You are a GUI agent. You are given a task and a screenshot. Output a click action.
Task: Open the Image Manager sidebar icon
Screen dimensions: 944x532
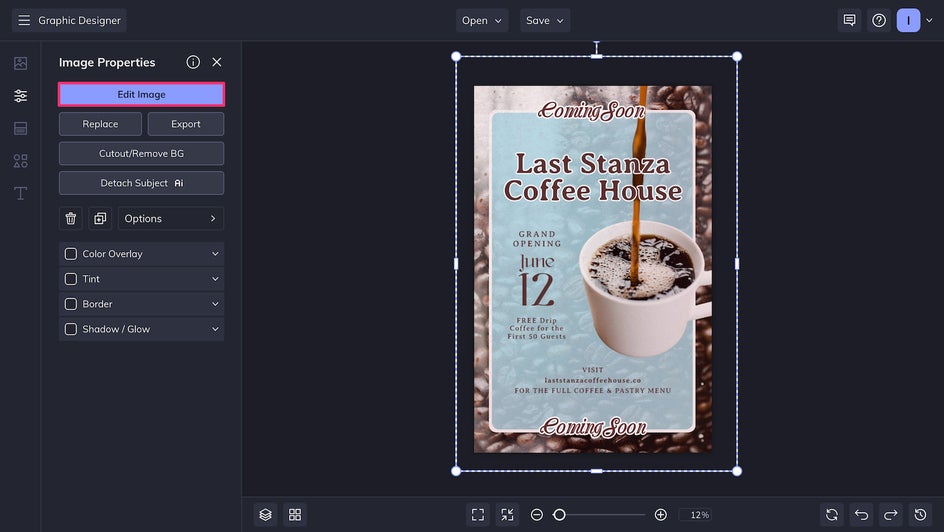[x=20, y=63]
